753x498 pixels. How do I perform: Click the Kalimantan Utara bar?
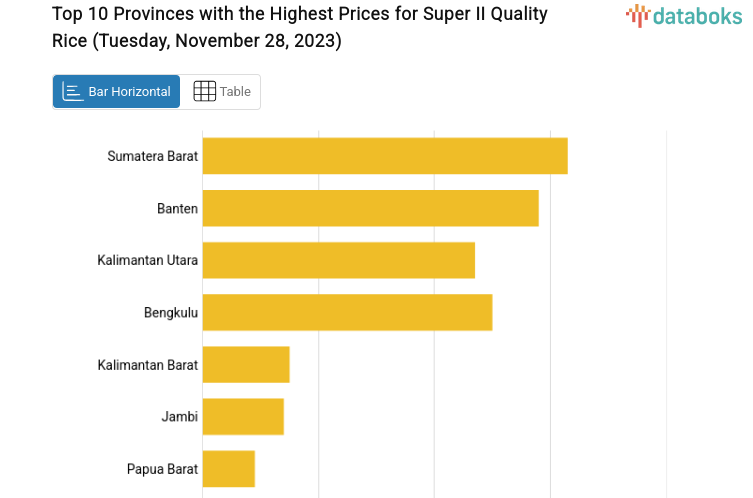tap(338, 260)
